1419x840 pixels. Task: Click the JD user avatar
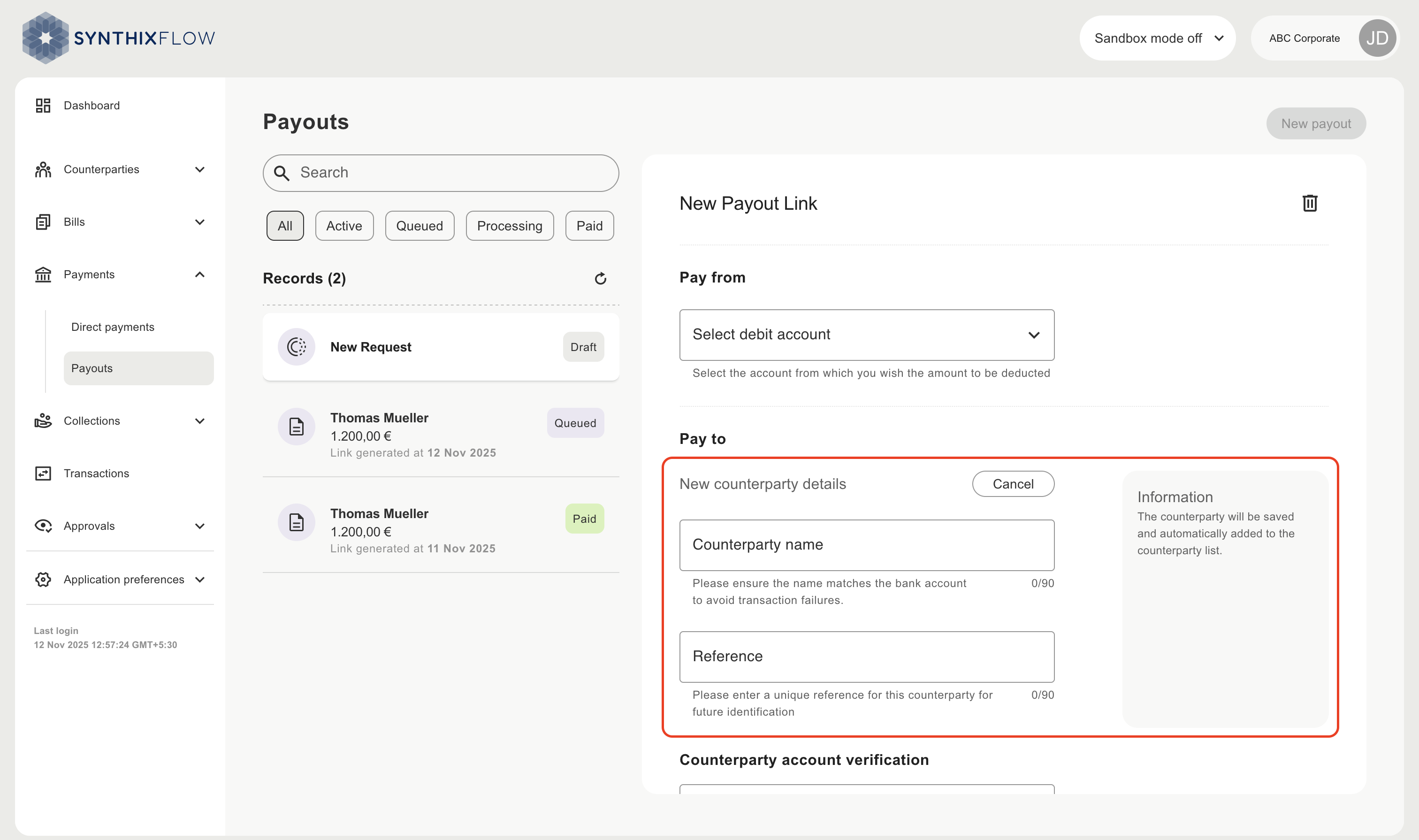click(1377, 38)
